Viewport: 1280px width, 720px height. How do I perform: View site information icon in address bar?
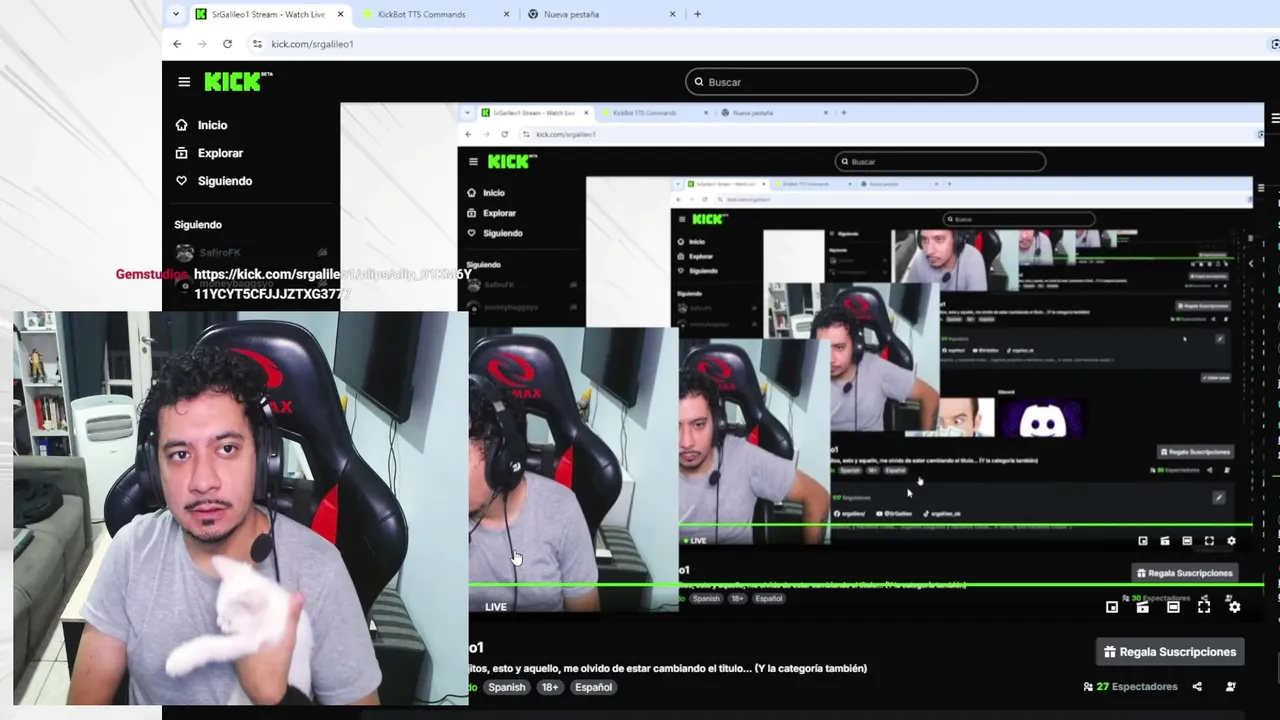click(257, 44)
